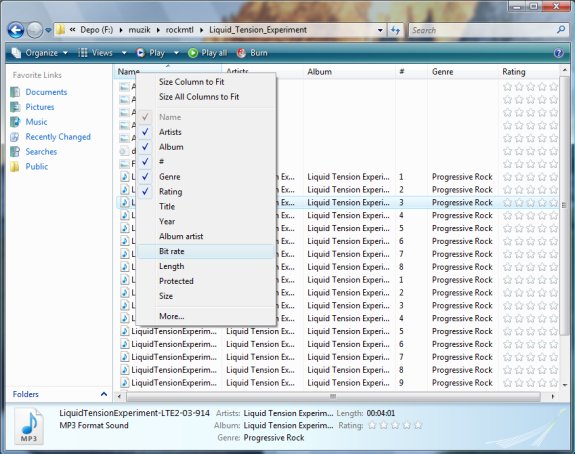Go back with the Back arrow button

(x=16, y=30)
